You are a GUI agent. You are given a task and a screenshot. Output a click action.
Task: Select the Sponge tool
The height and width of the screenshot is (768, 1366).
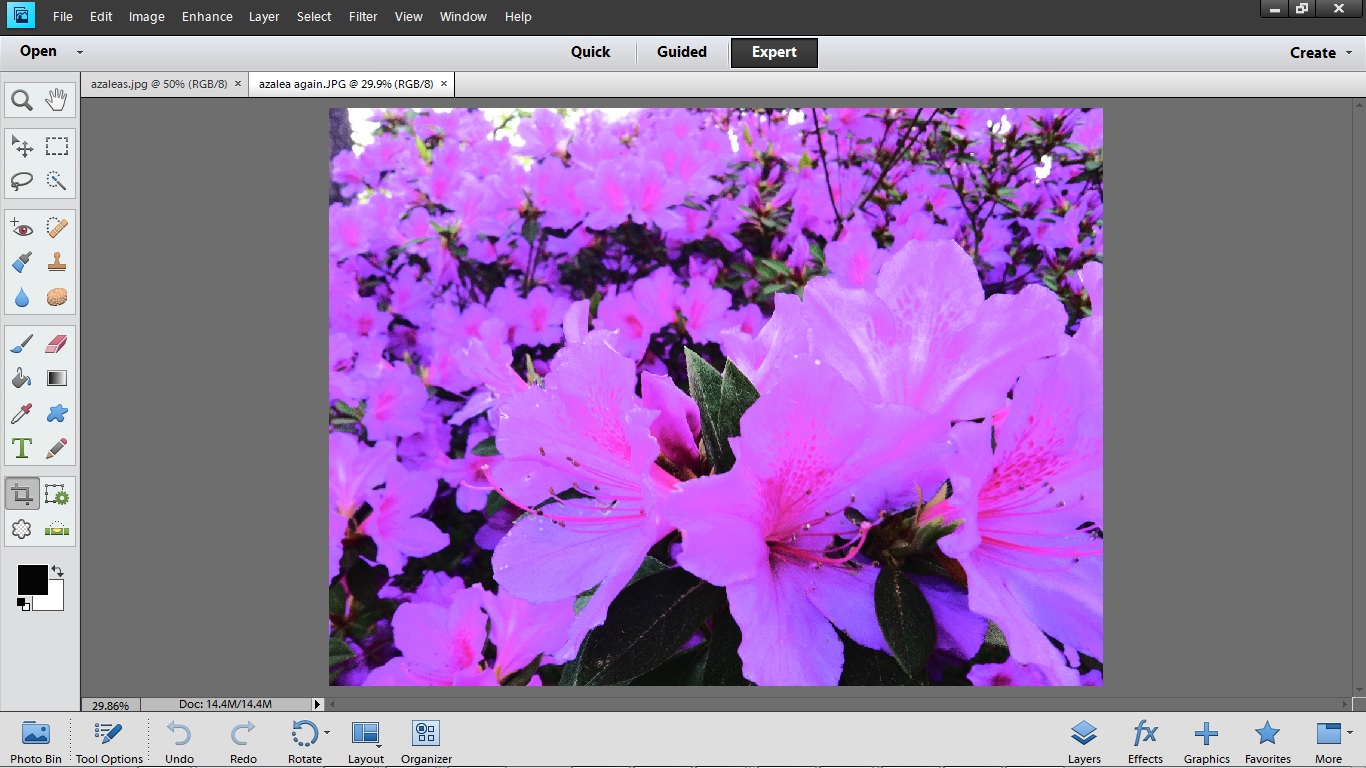57,297
